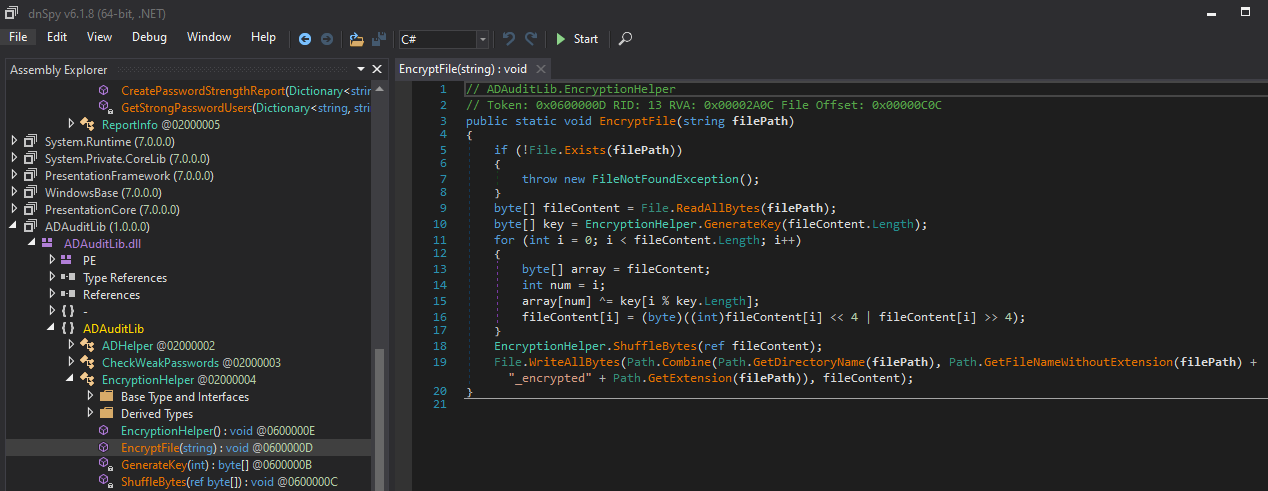
Task: Click PresentationFramework assembly icon
Action: tap(30, 175)
